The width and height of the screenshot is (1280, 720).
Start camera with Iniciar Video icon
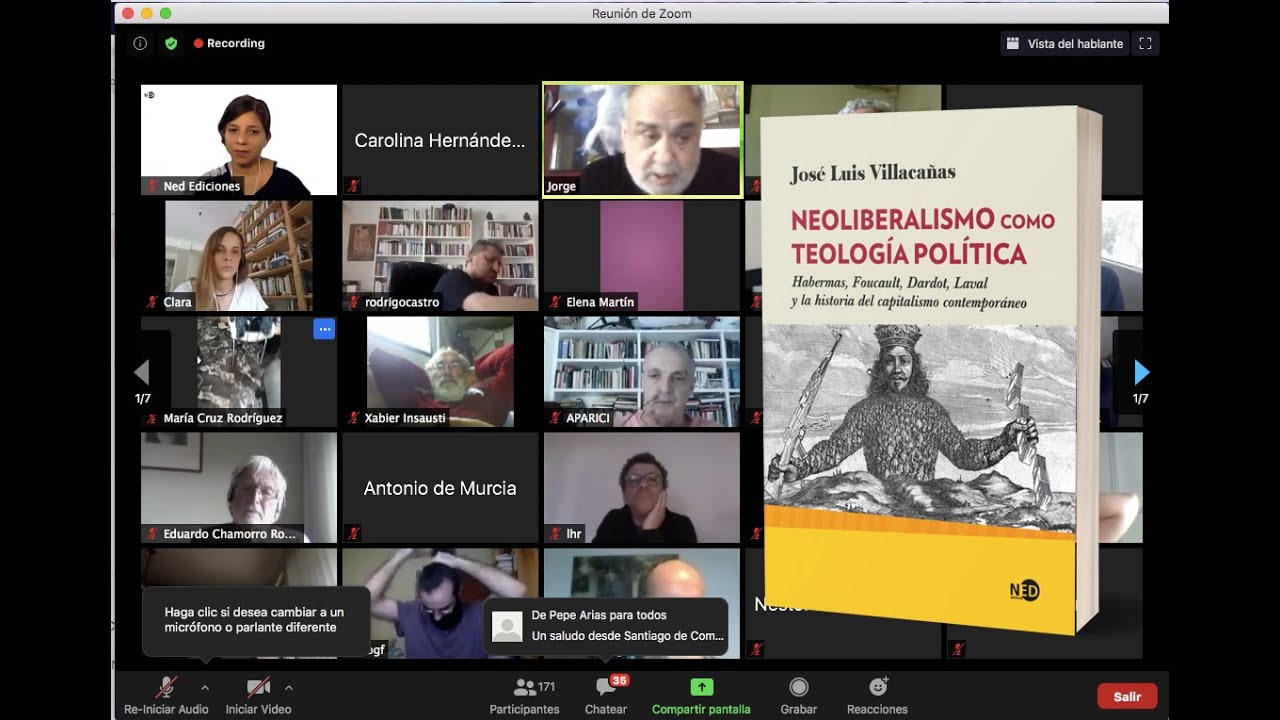258,687
